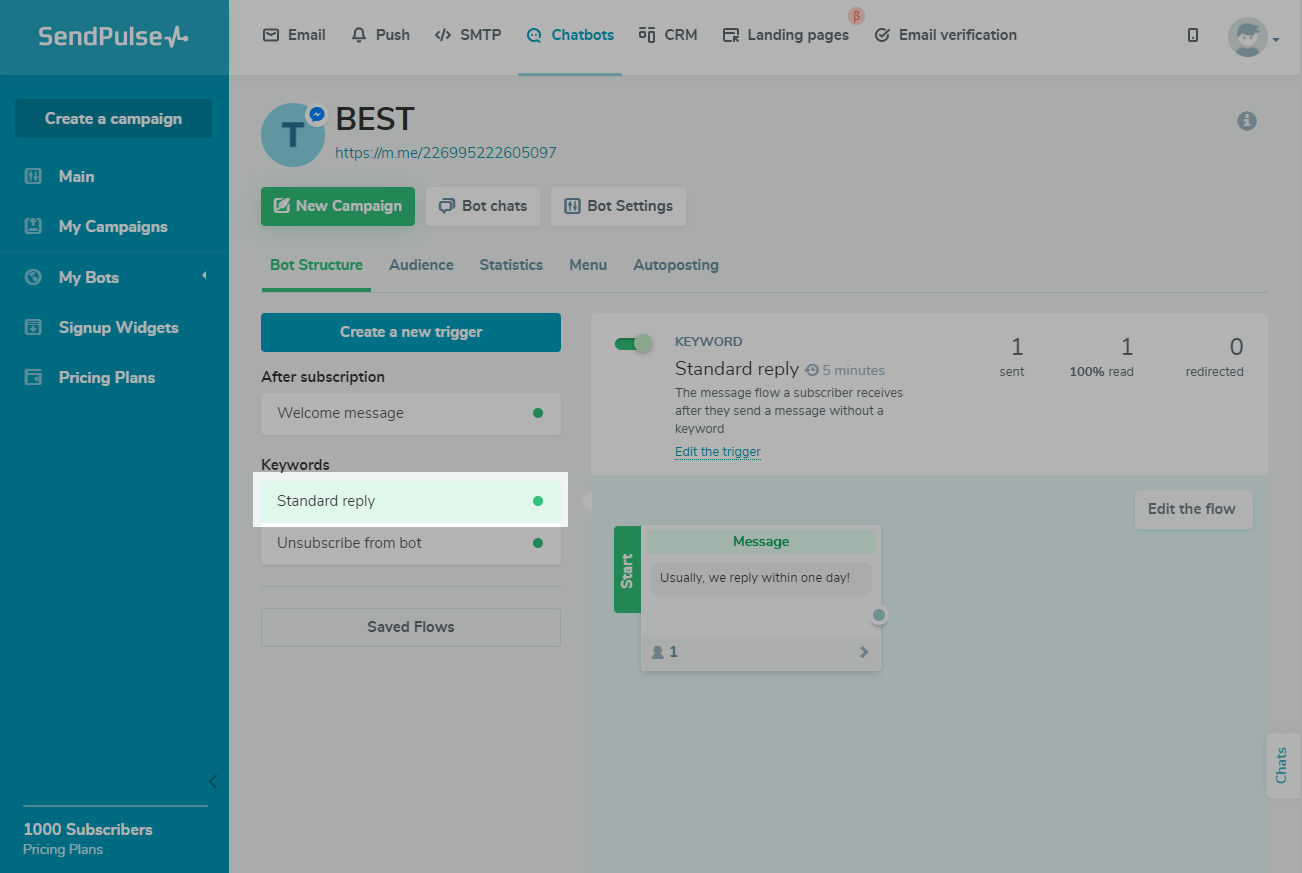Viewport: 1302px width, 873px height.
Task: Collapse the left sidebar with the chevron
Action: point(212,781)
